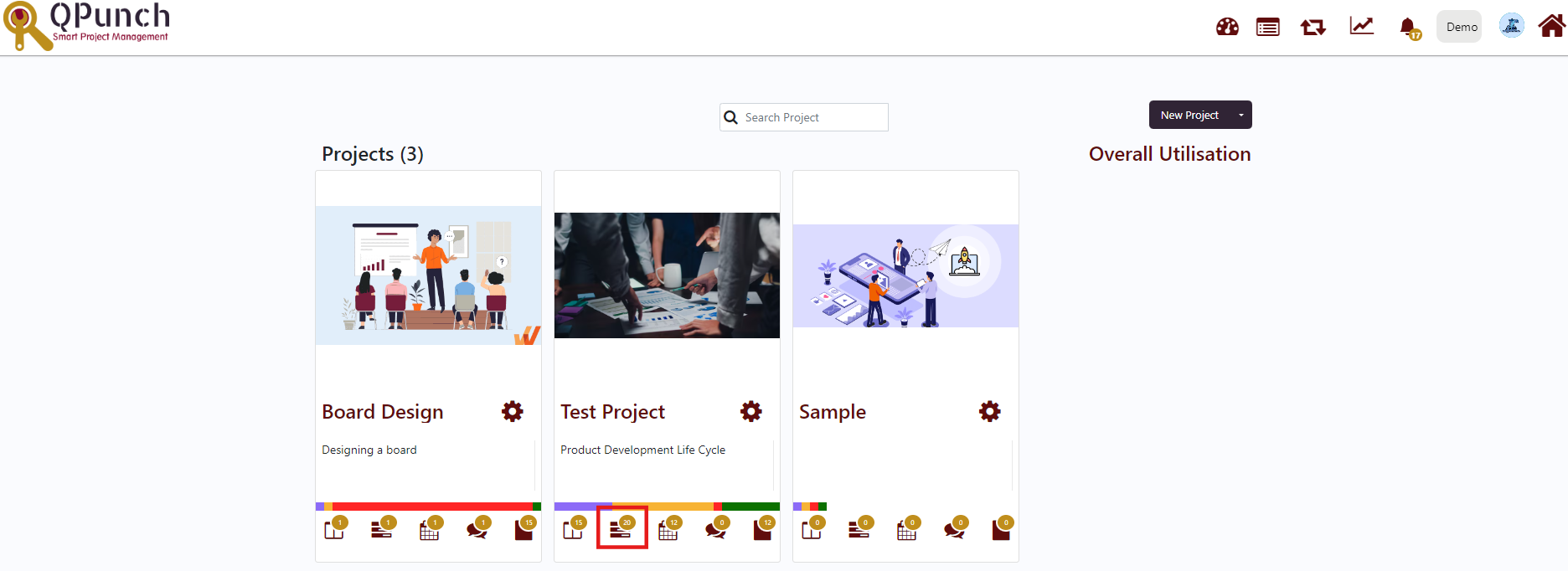Open Board Design settings gear
The width and height of the screenshot is (1568, 571).
pos(512,411)
